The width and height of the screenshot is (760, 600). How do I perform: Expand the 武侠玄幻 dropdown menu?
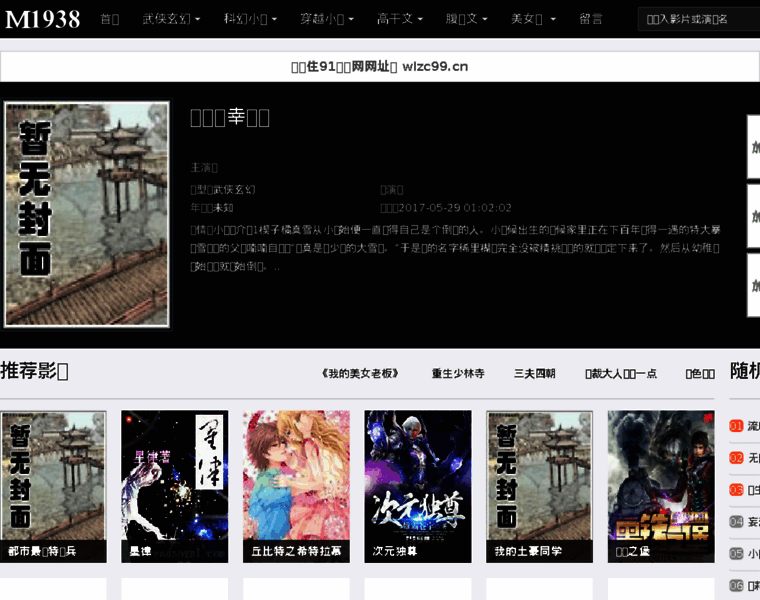coord(171,19)
